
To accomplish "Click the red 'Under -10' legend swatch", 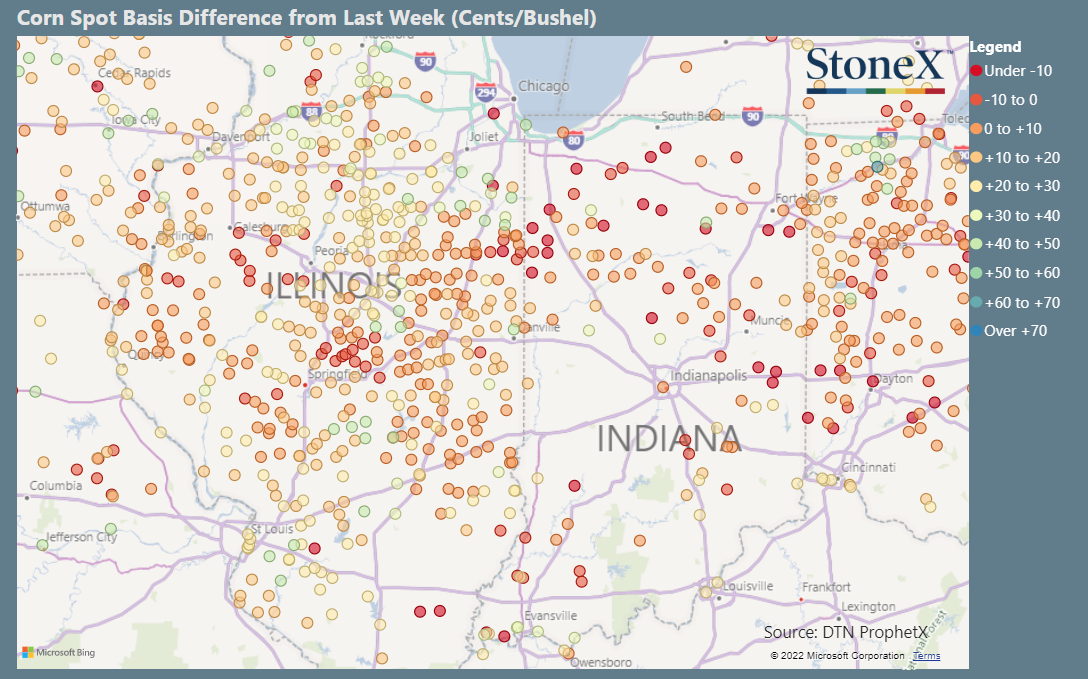I will coord(976,71).
